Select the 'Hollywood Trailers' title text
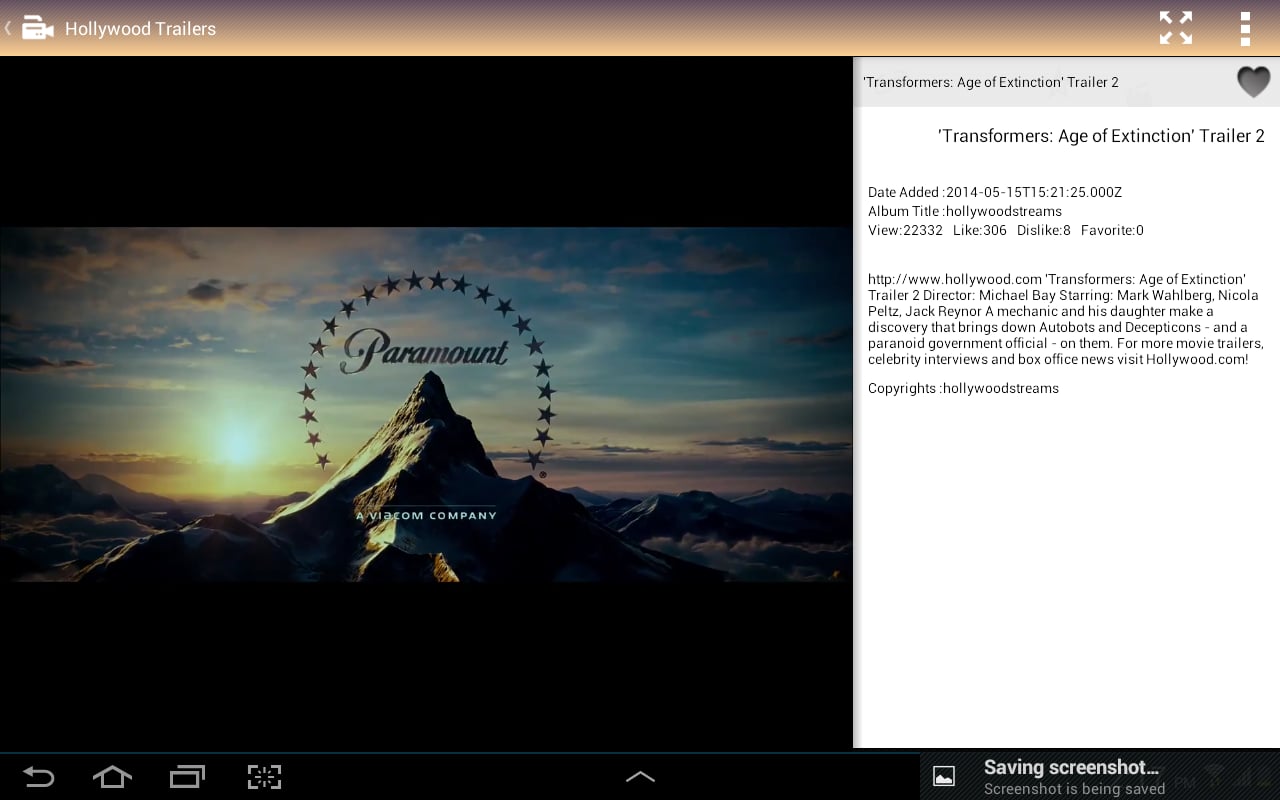Screen dimensions: 1280x800 click(x=140, y=29)
